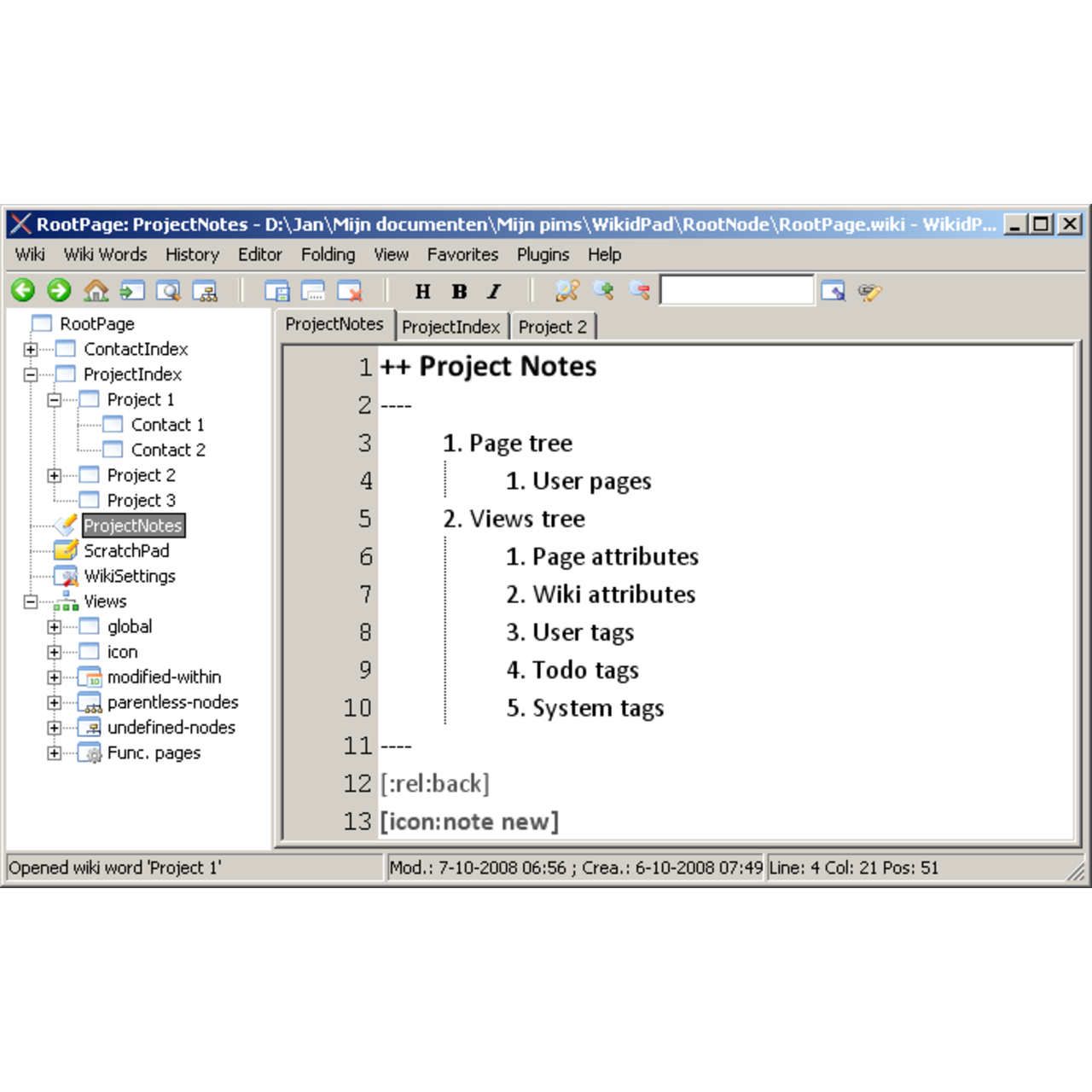Expand the modified-within views node
This screenshot has height=1092, width=1092.
53,677
